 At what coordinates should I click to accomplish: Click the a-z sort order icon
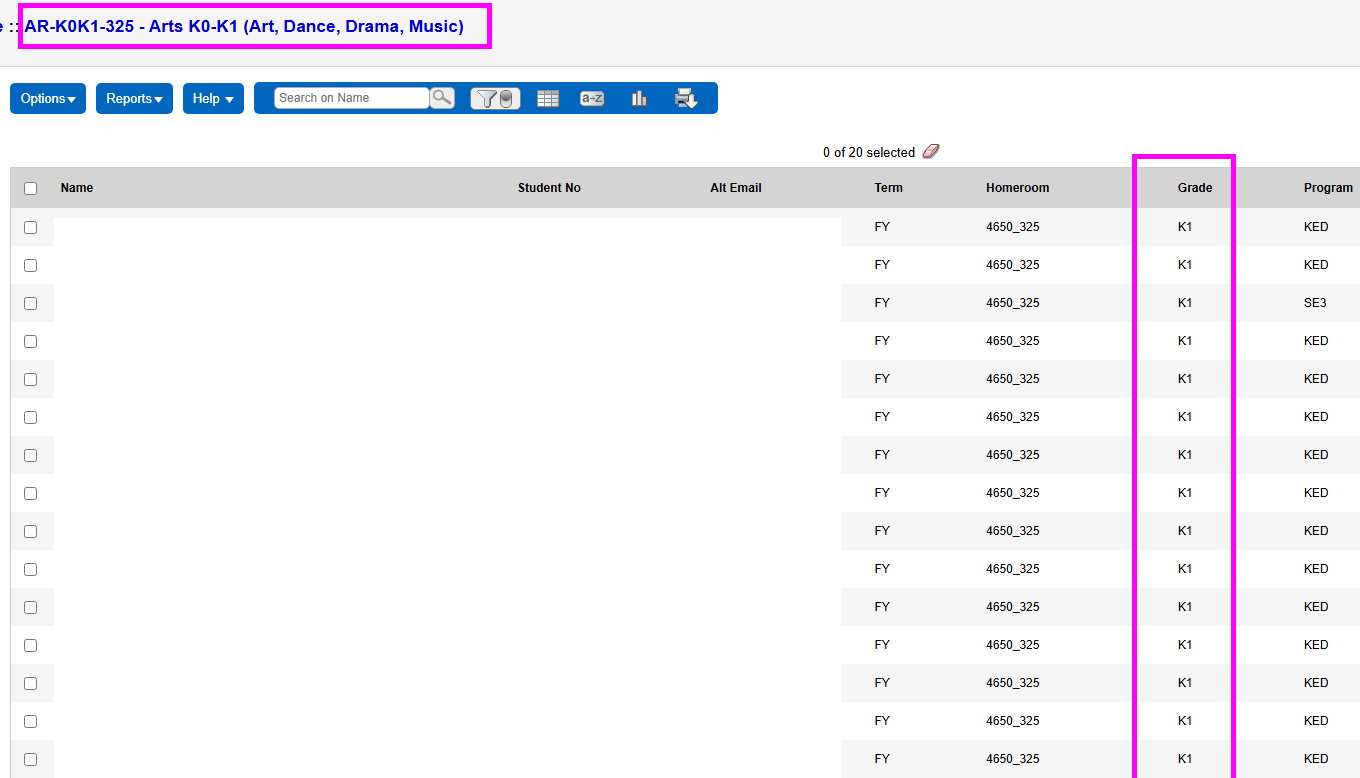pos(592,98)
